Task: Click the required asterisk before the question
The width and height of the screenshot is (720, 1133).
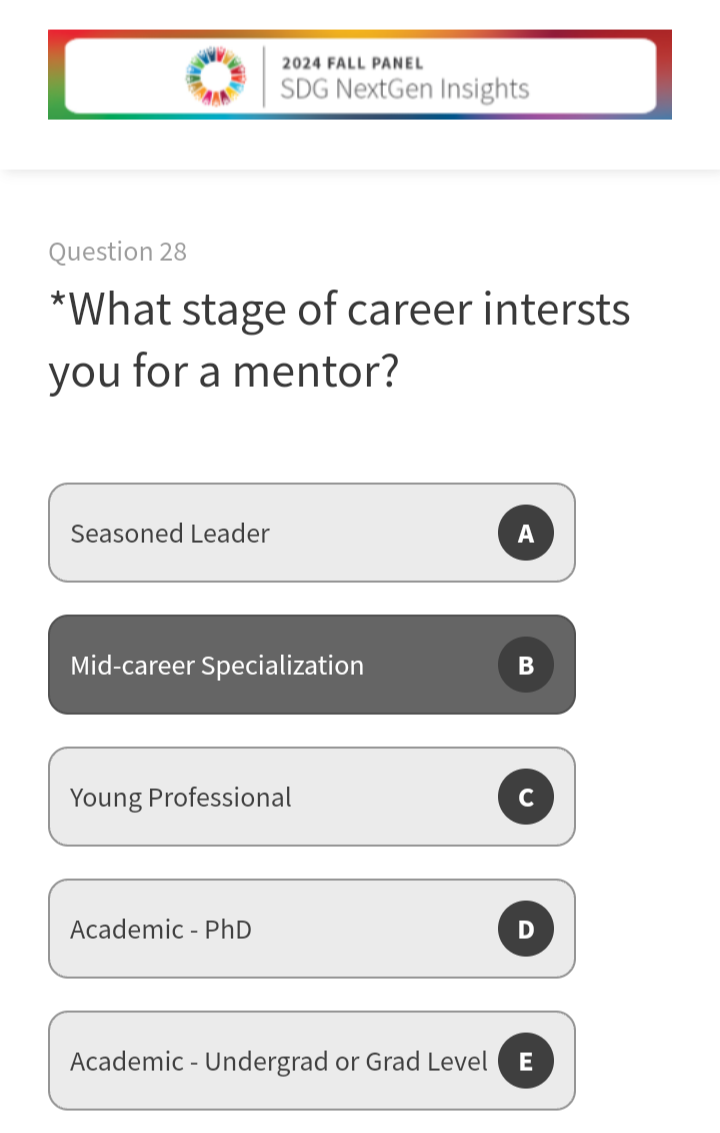Action: pos(57,300)
